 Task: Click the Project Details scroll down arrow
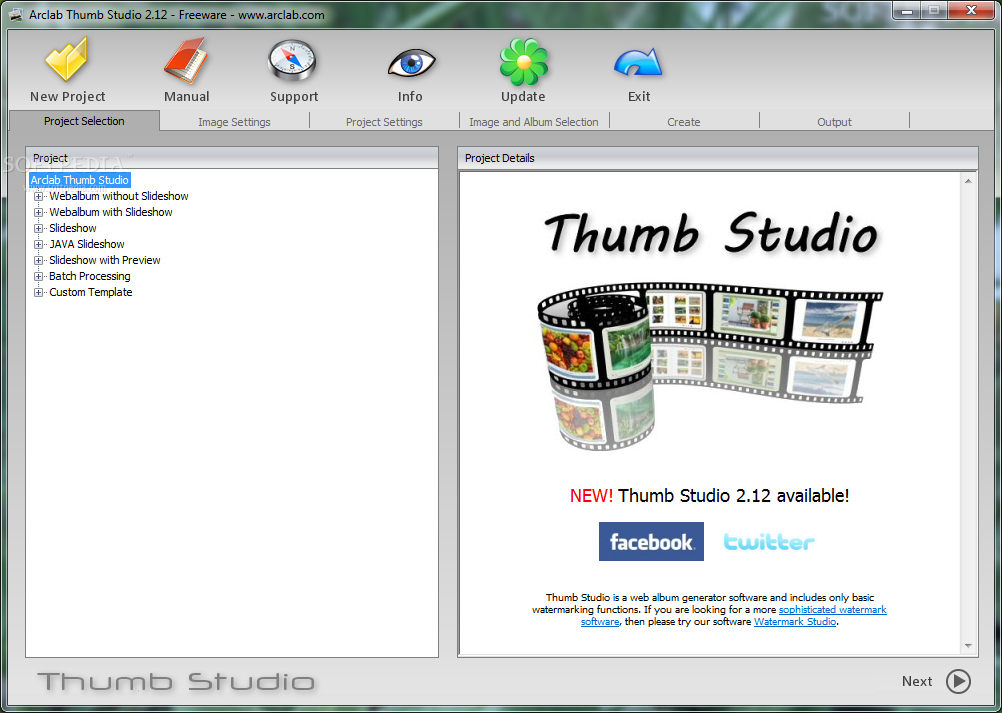click(968, 646)
